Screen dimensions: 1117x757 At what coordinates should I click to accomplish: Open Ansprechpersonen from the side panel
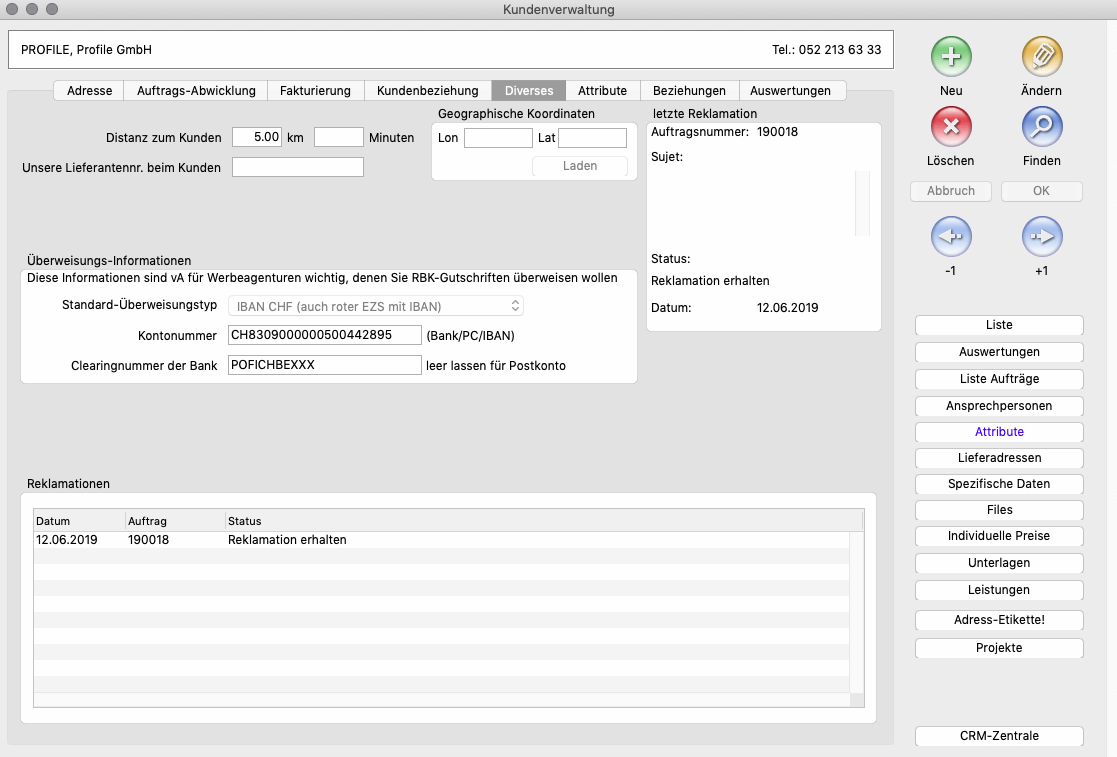[x=999, y=406]
